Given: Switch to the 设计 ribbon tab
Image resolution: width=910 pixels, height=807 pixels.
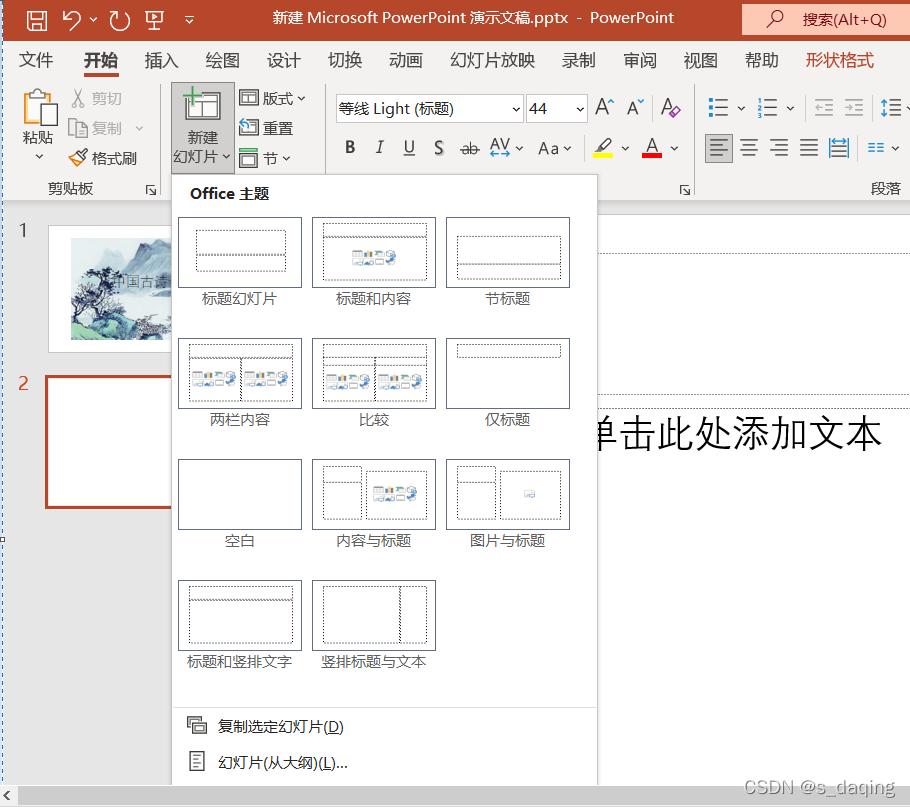Looking at the screenshot, I should click(x=283, y=60).
